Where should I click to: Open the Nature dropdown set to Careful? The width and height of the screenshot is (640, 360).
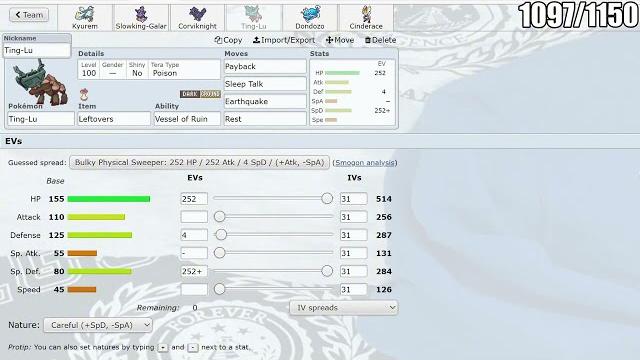click(98, 325)
